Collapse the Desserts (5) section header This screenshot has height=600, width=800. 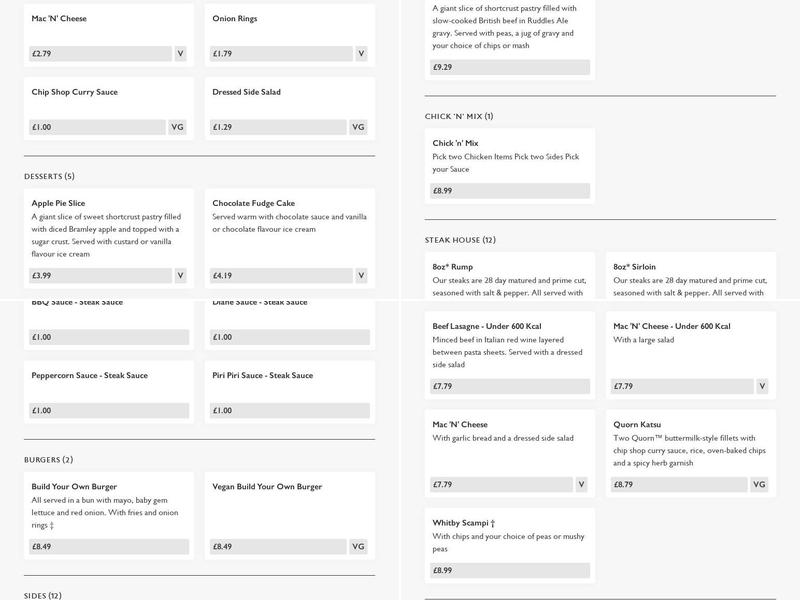pos(50,177)
